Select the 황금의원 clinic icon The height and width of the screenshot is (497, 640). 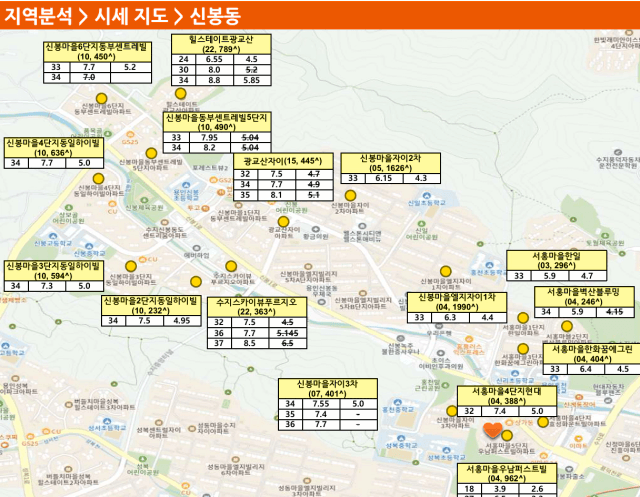[x=316, y=229]
